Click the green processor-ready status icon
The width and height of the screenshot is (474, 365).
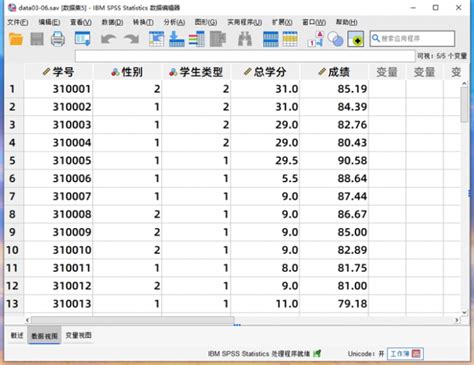pyautogui.click(x=317, y=353)
